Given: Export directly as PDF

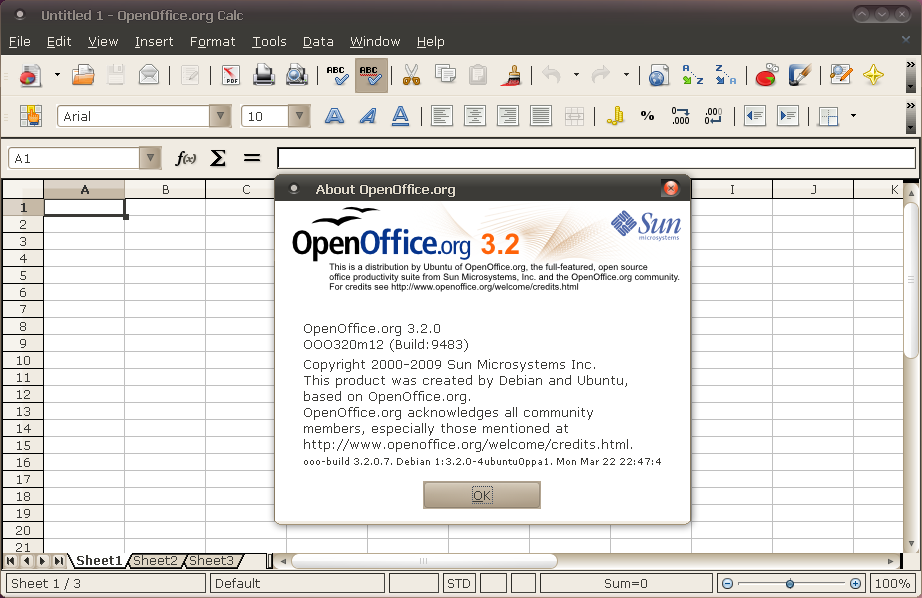Looking at the screenshot, I should pos(230,75).
